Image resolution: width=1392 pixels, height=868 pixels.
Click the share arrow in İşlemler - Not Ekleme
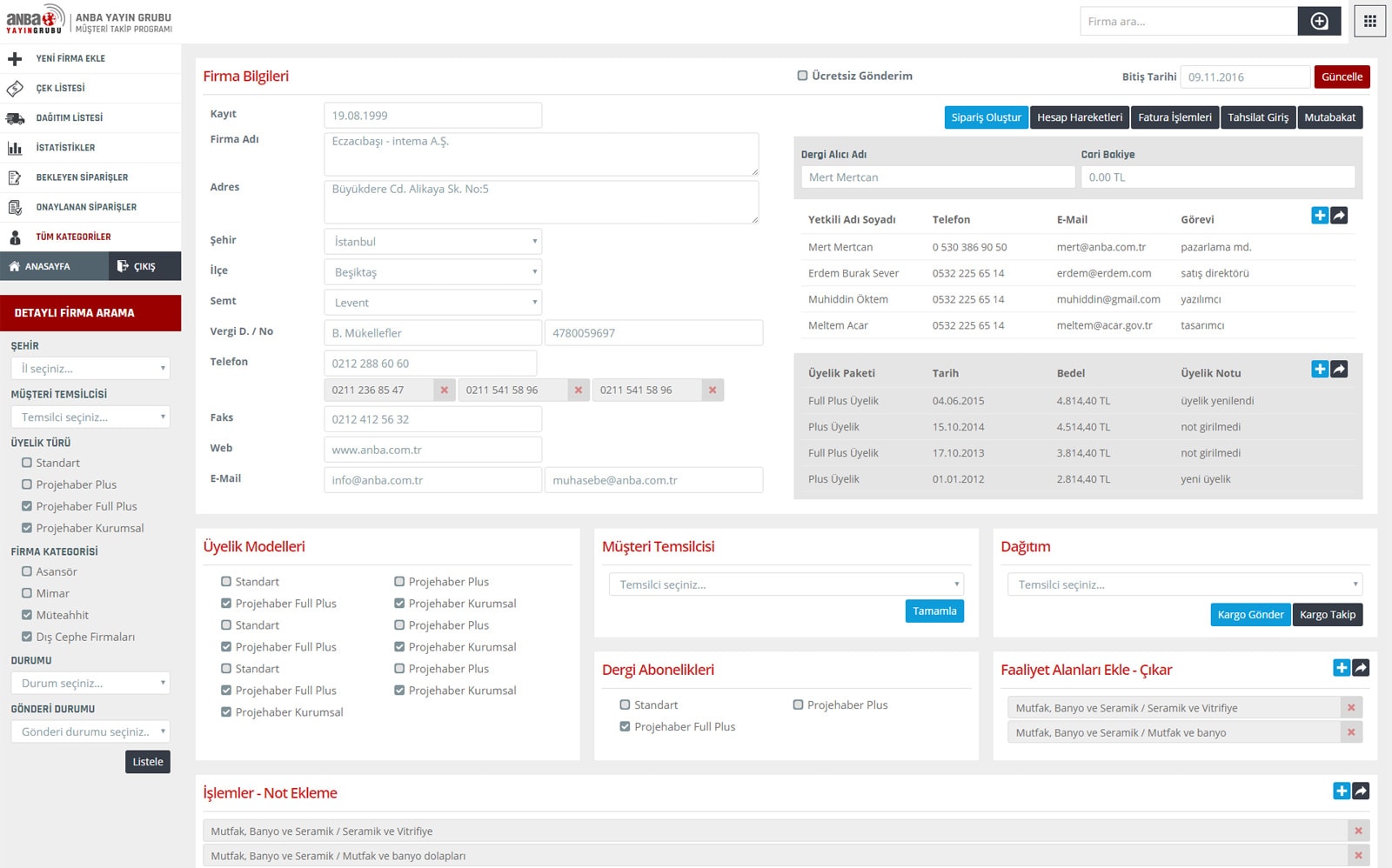[1361, 791]
